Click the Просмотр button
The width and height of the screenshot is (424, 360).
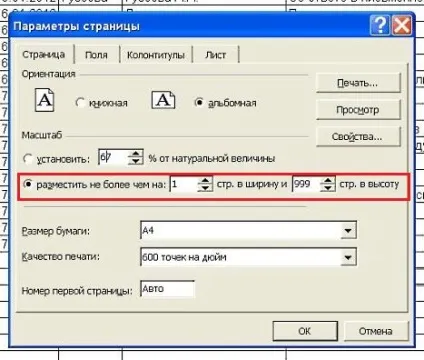point(358,110)
